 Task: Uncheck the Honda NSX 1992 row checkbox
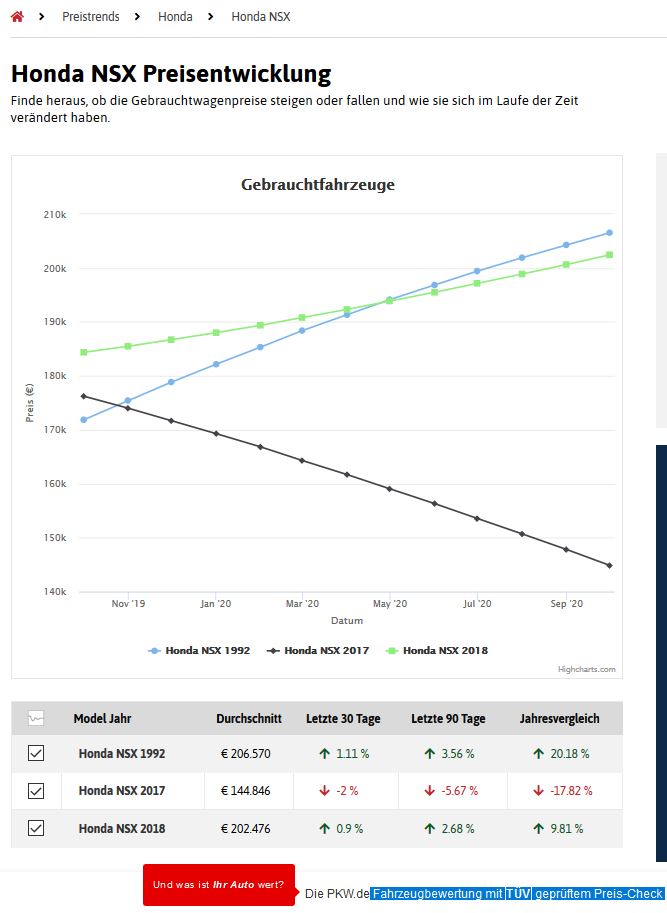pyautogui.click(x=36, y=753)
